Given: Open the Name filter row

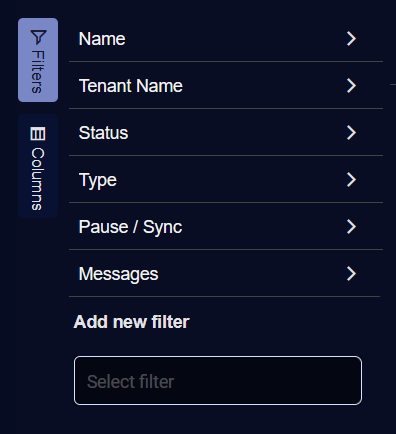Looking at the screenshot, I should (x=226, y=39).
